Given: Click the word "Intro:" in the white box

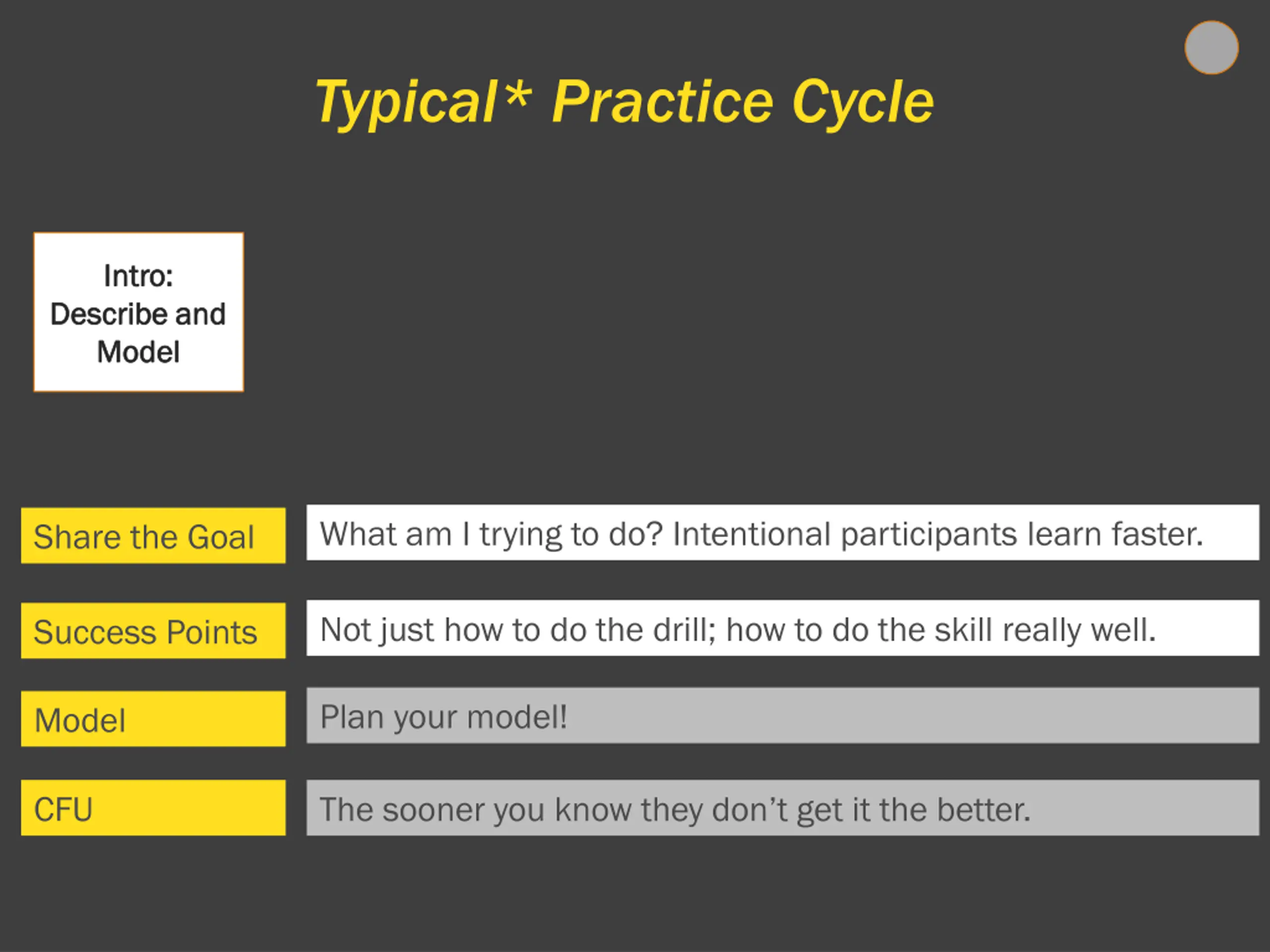Looking at the screenshot, I should coord(138,276).
